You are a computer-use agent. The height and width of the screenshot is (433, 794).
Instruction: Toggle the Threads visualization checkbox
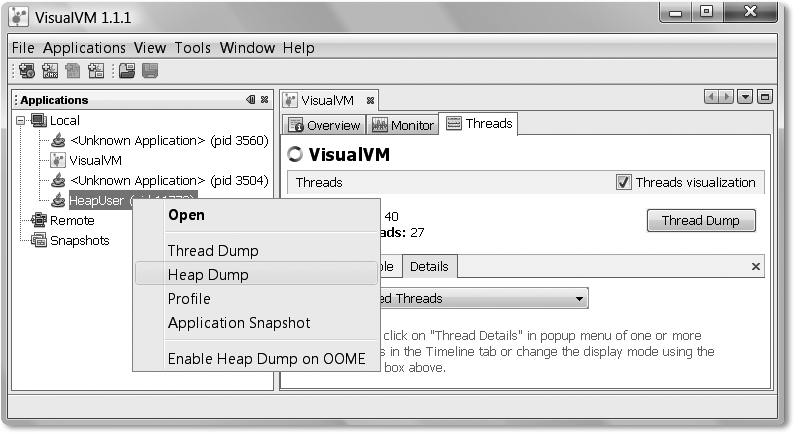click(624, 182)
